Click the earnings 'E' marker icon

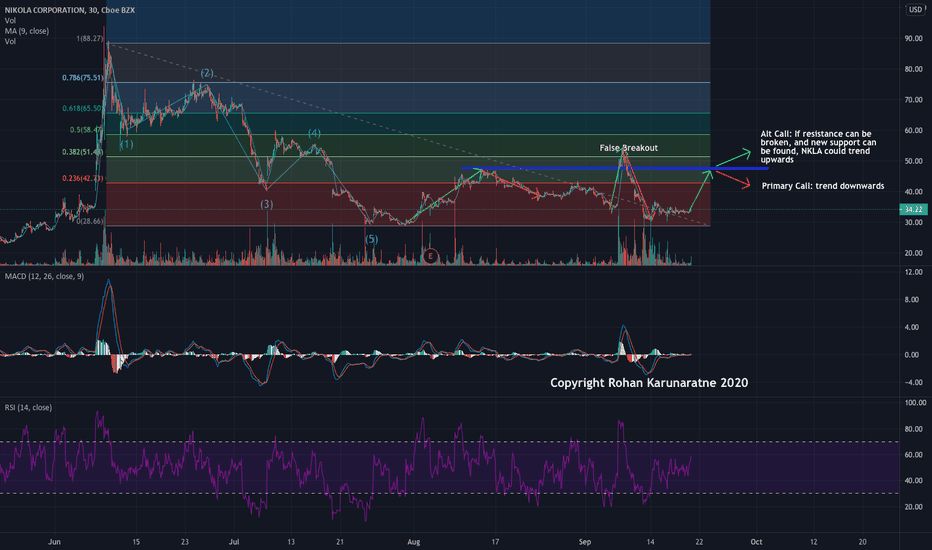tap(430, 257)
